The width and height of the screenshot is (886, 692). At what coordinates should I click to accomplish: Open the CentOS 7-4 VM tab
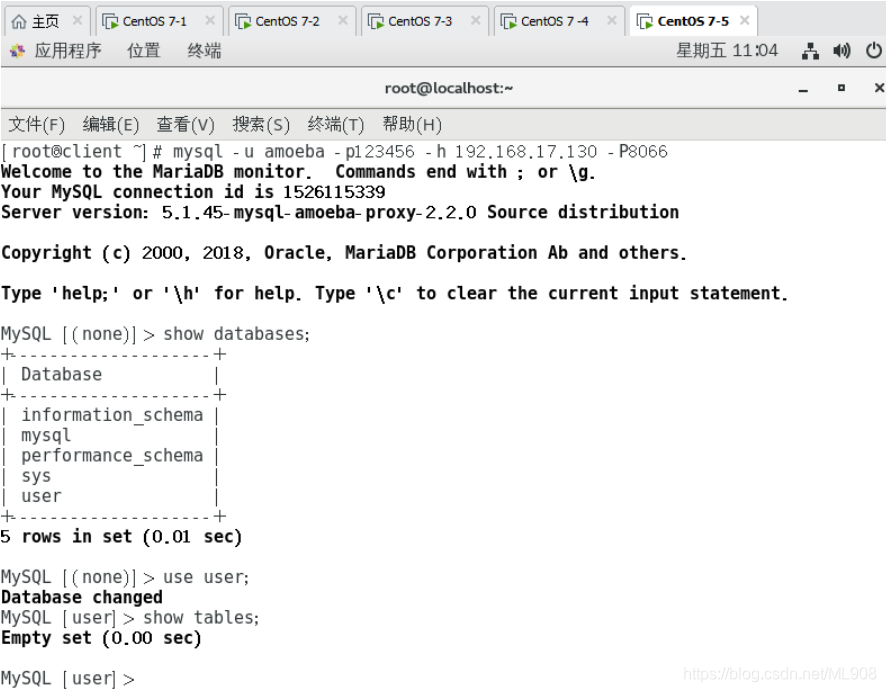(x=559, y=21)
